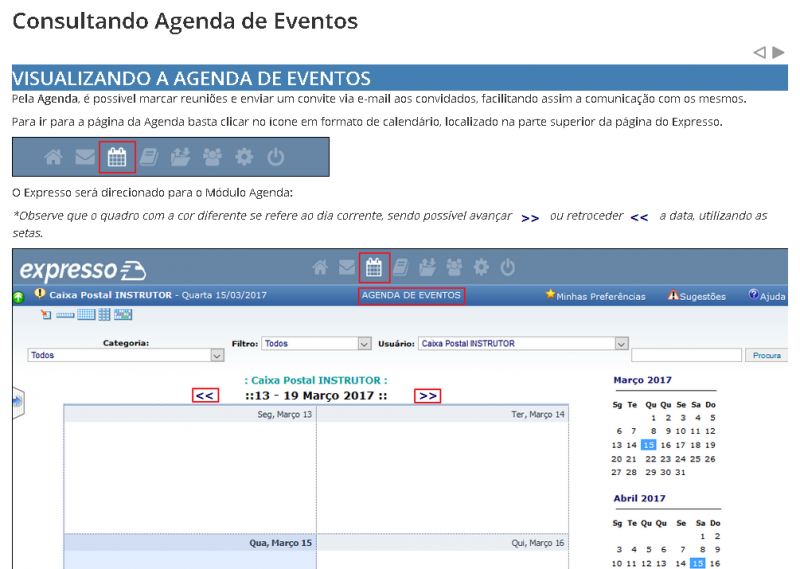Open people group icon in Expresso header

point(454,267)
